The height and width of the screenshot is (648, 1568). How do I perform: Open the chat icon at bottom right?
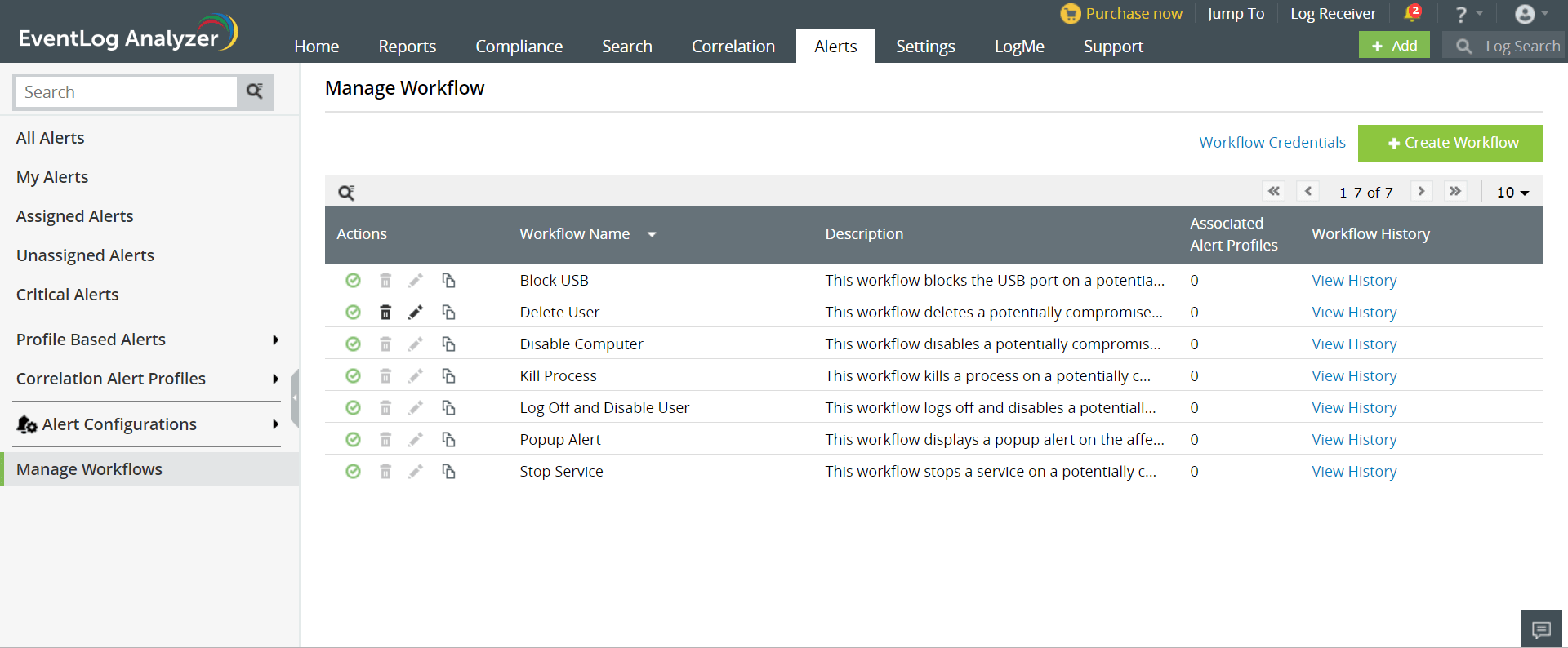(1541, 629)
